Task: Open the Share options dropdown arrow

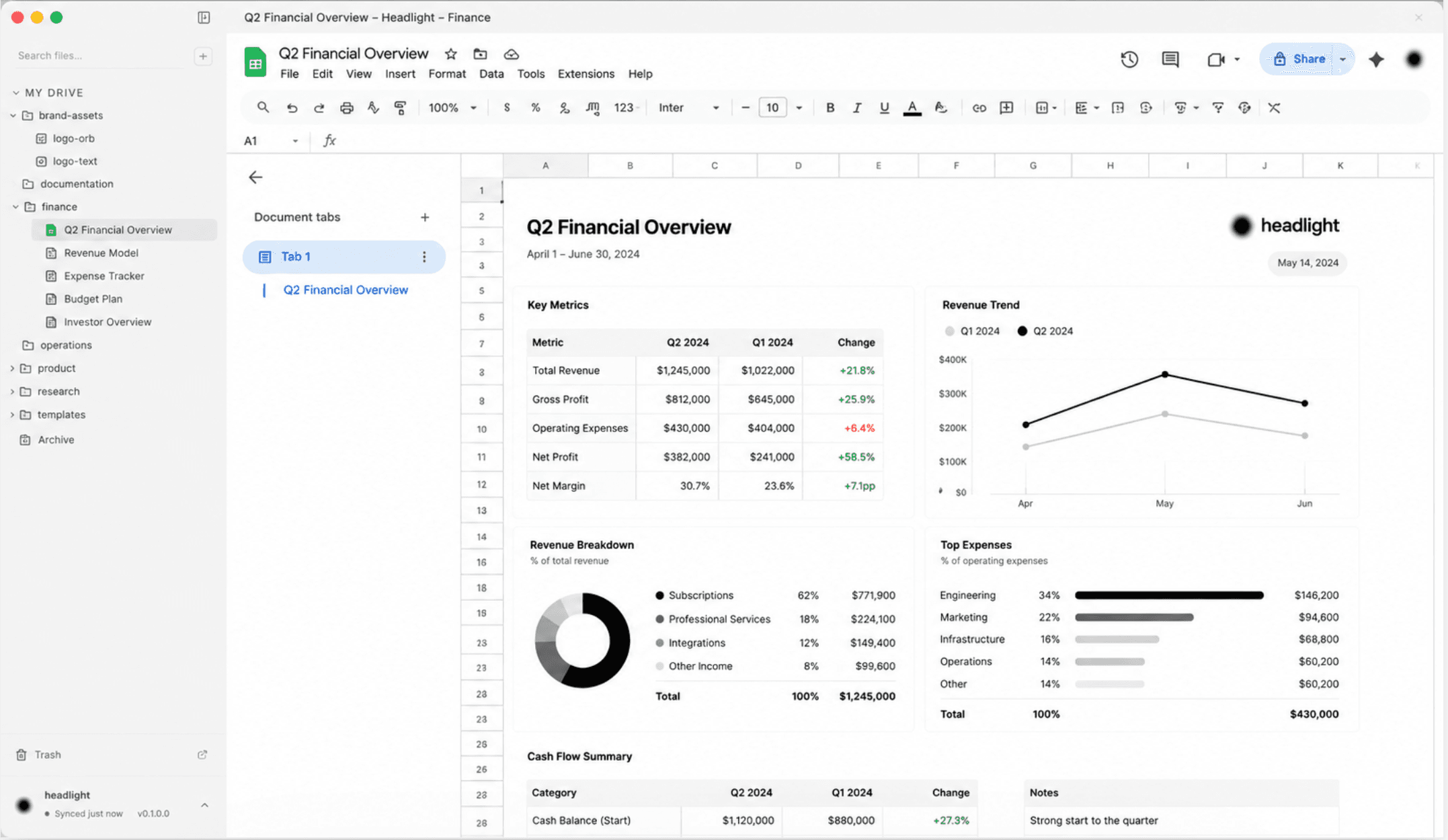Action: [1342, 59]
